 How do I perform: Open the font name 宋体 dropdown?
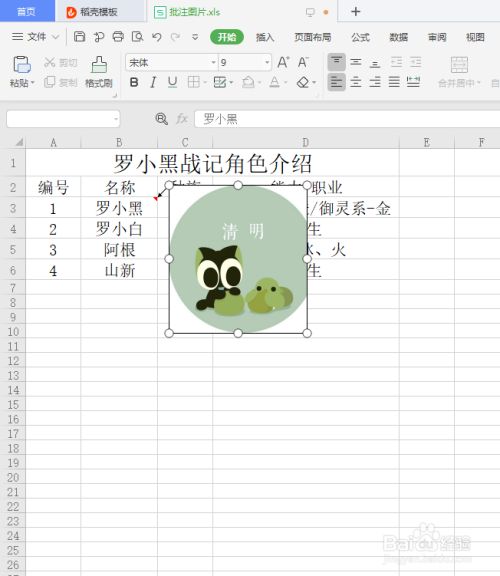[x=213, y=62]
